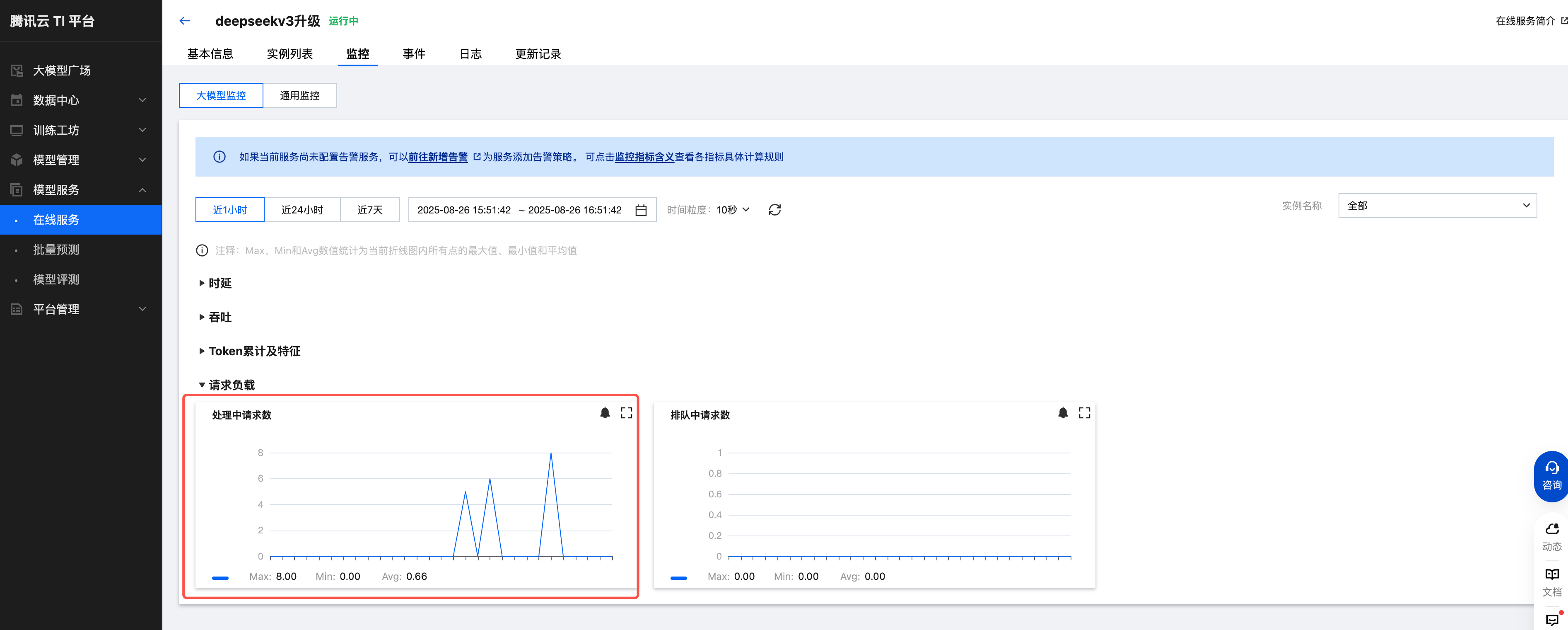The height and width of the screenshot is (630, 1568).
Task: Click the 前往新增告警 link
Action: (438, 157)
